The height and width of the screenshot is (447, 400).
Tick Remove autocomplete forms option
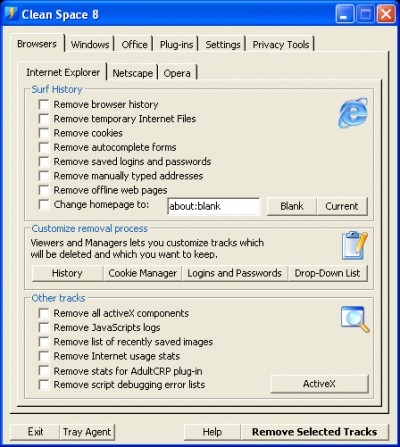[x=44, y=147]
